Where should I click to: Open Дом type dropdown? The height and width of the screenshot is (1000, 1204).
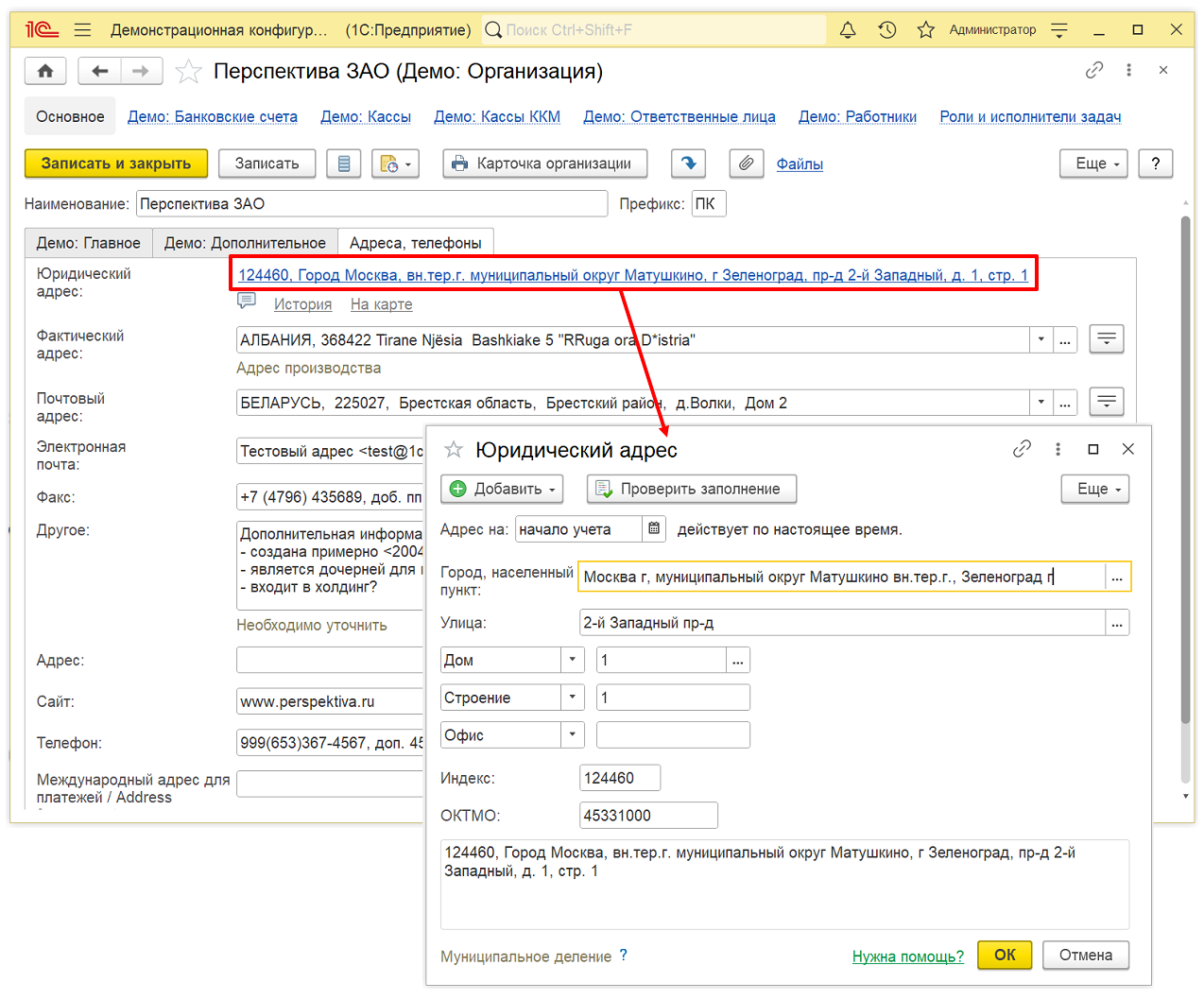572,660
